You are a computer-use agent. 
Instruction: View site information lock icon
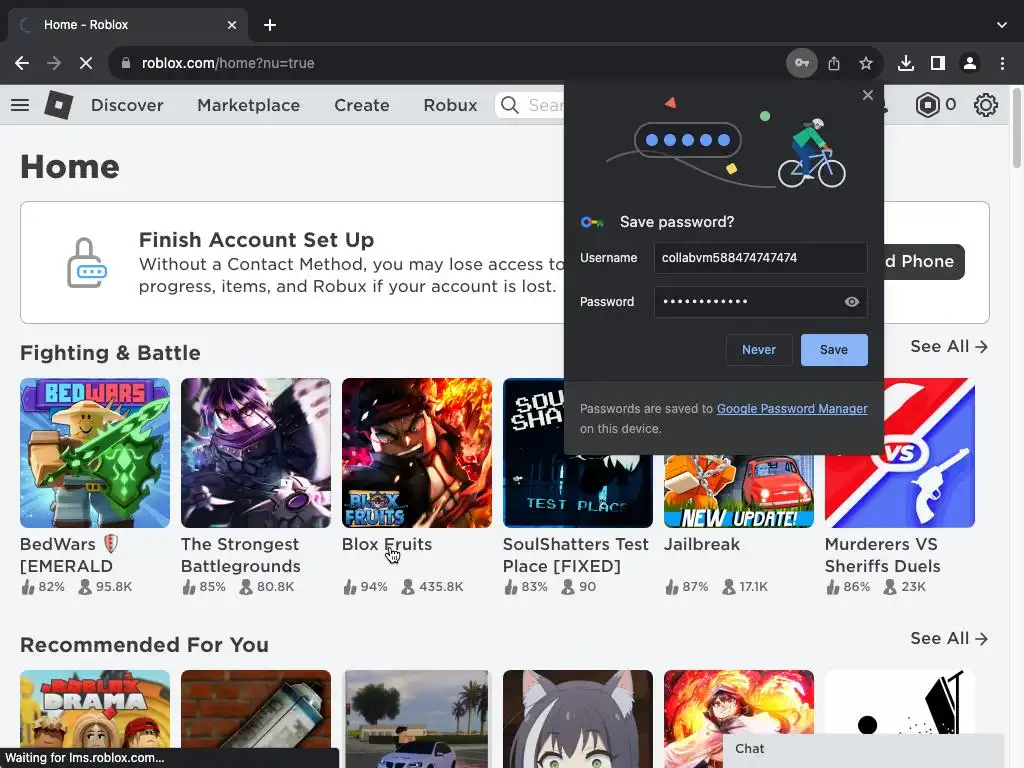(126, 63)
